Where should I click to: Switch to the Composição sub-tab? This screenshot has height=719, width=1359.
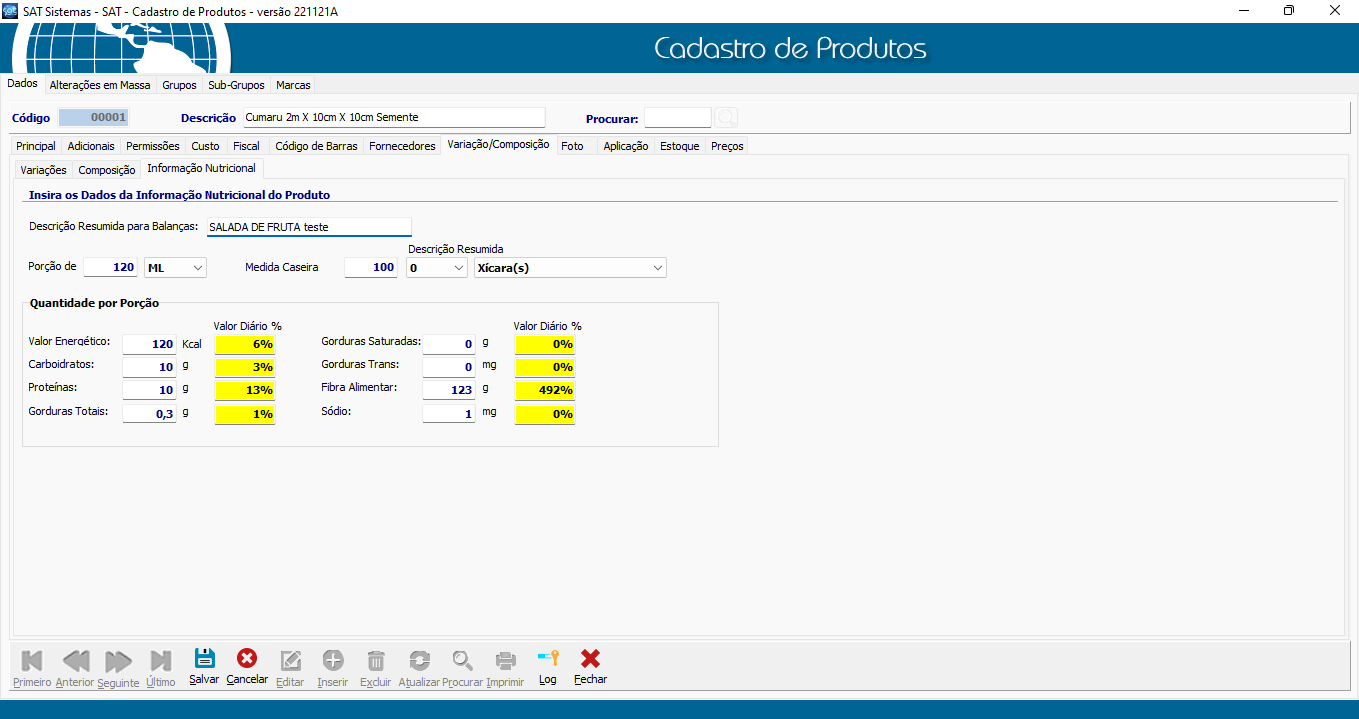(107, 170)
